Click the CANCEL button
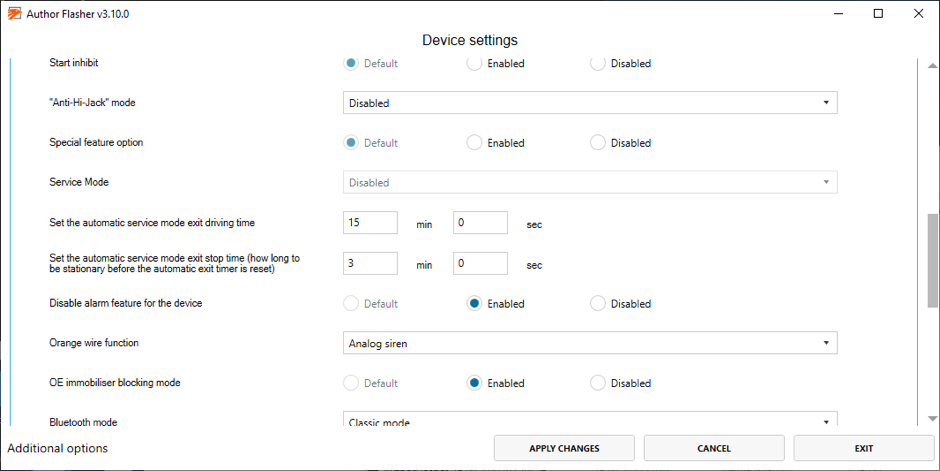 (714, 448)
